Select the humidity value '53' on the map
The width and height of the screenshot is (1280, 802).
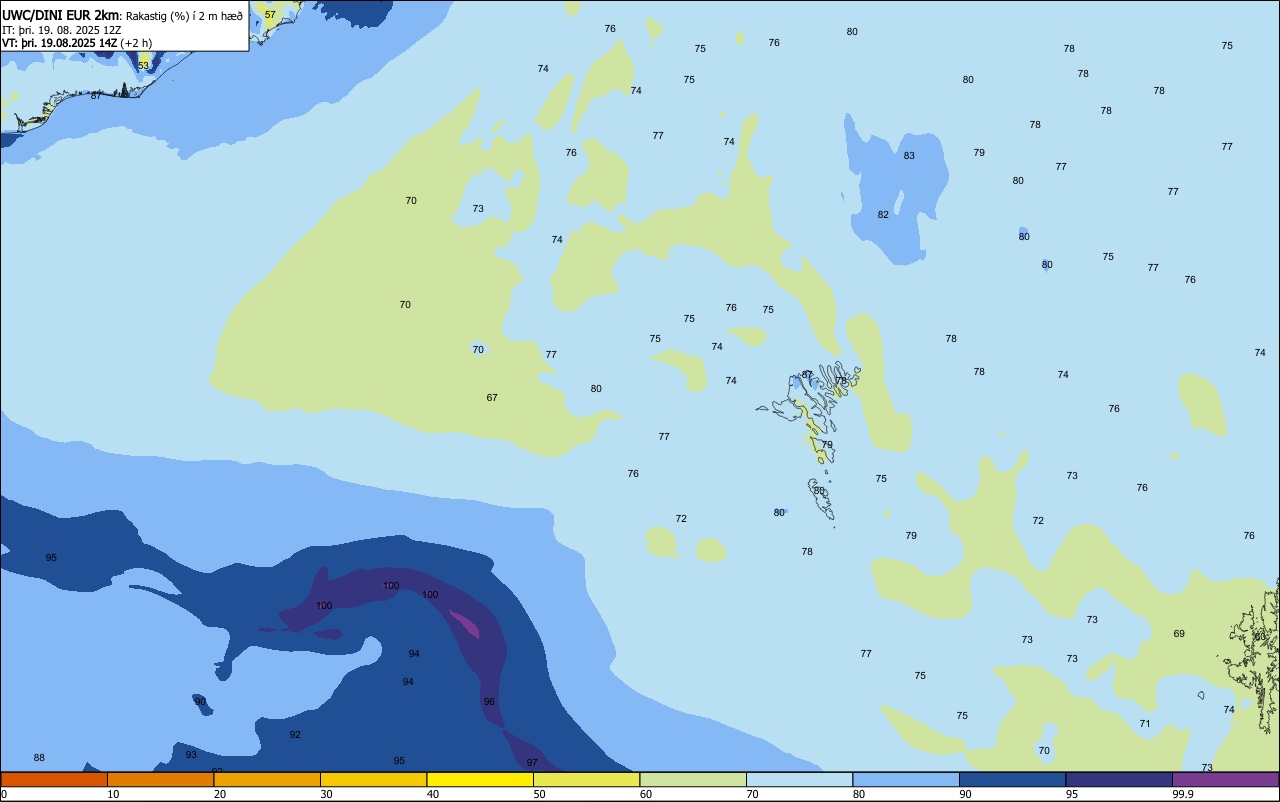coord(143,66)
